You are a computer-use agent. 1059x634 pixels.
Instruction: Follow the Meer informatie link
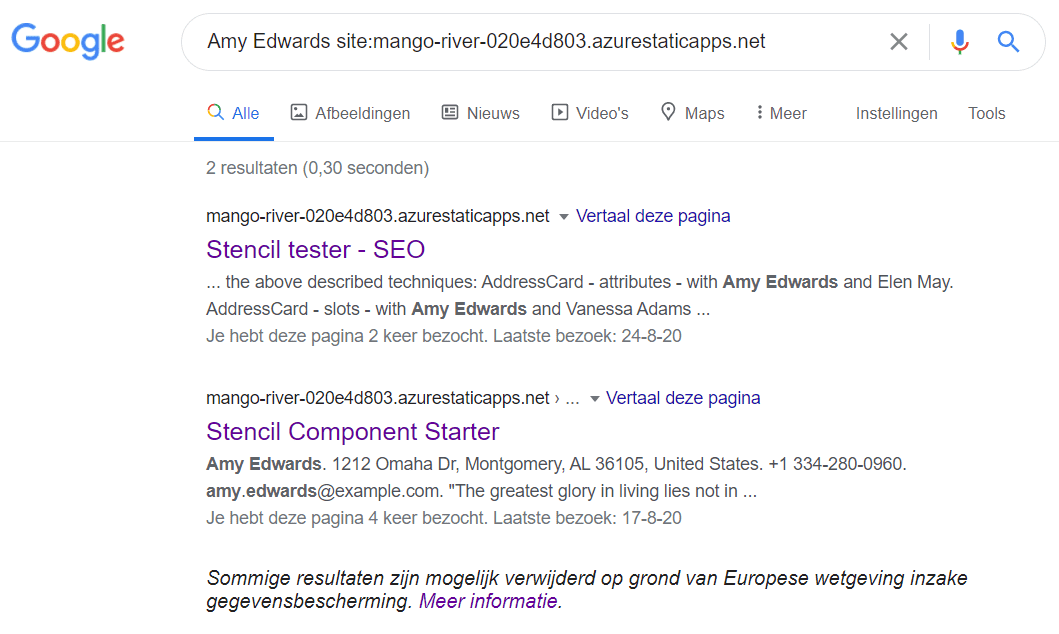488,601
